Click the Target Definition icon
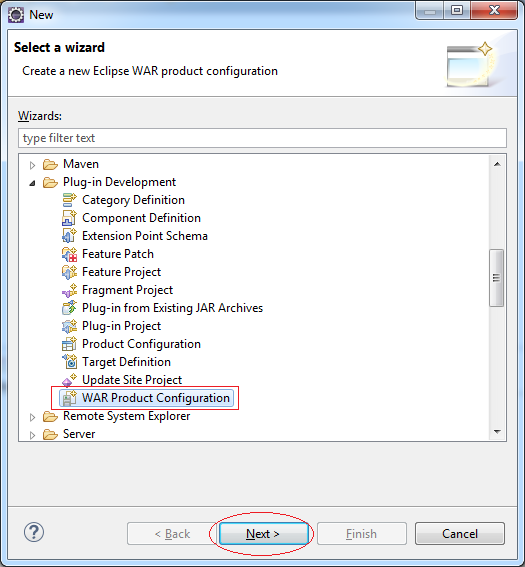The height and width of the screenshot is (567, 525). [69, 362]
